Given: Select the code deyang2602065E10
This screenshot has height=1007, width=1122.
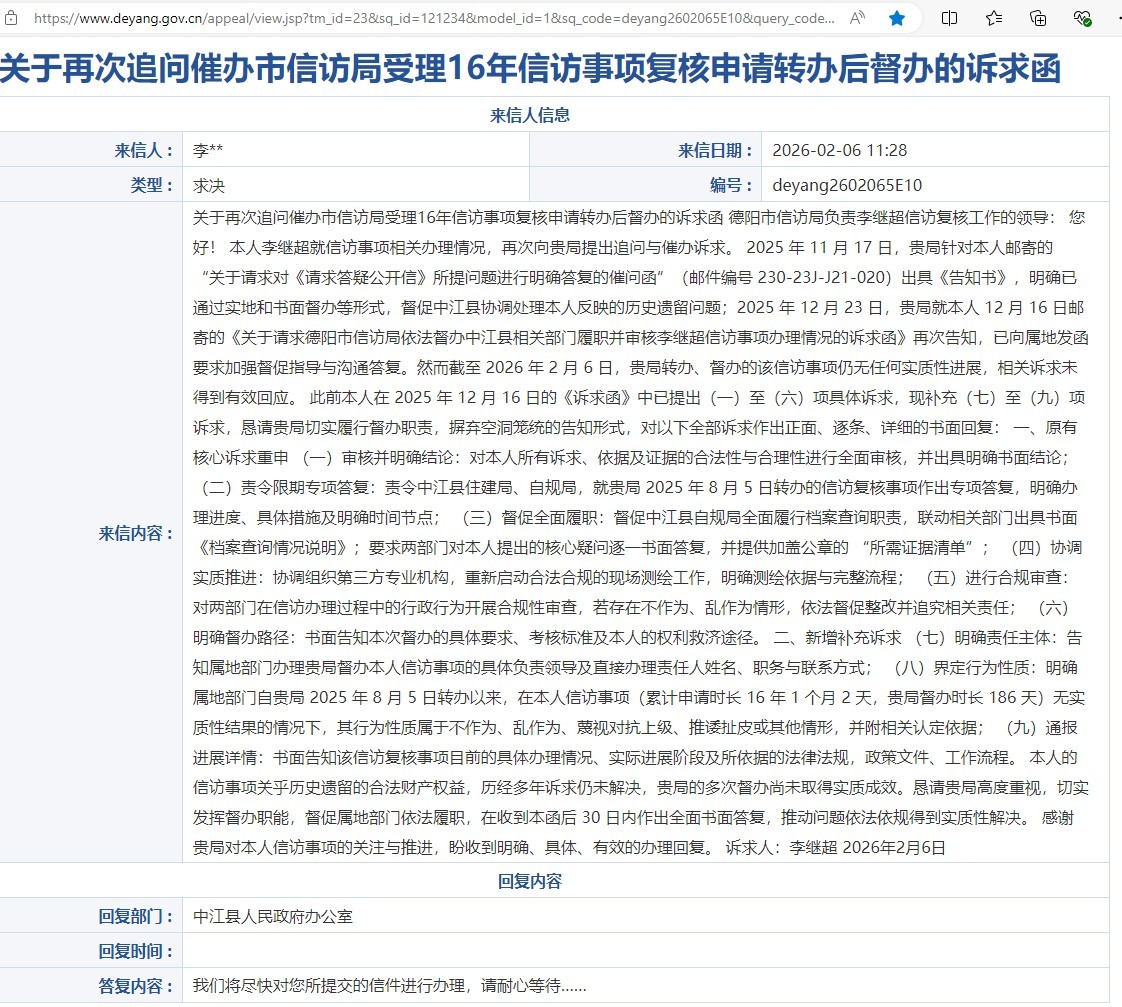Looking at the screenshot, I should 847,185.
